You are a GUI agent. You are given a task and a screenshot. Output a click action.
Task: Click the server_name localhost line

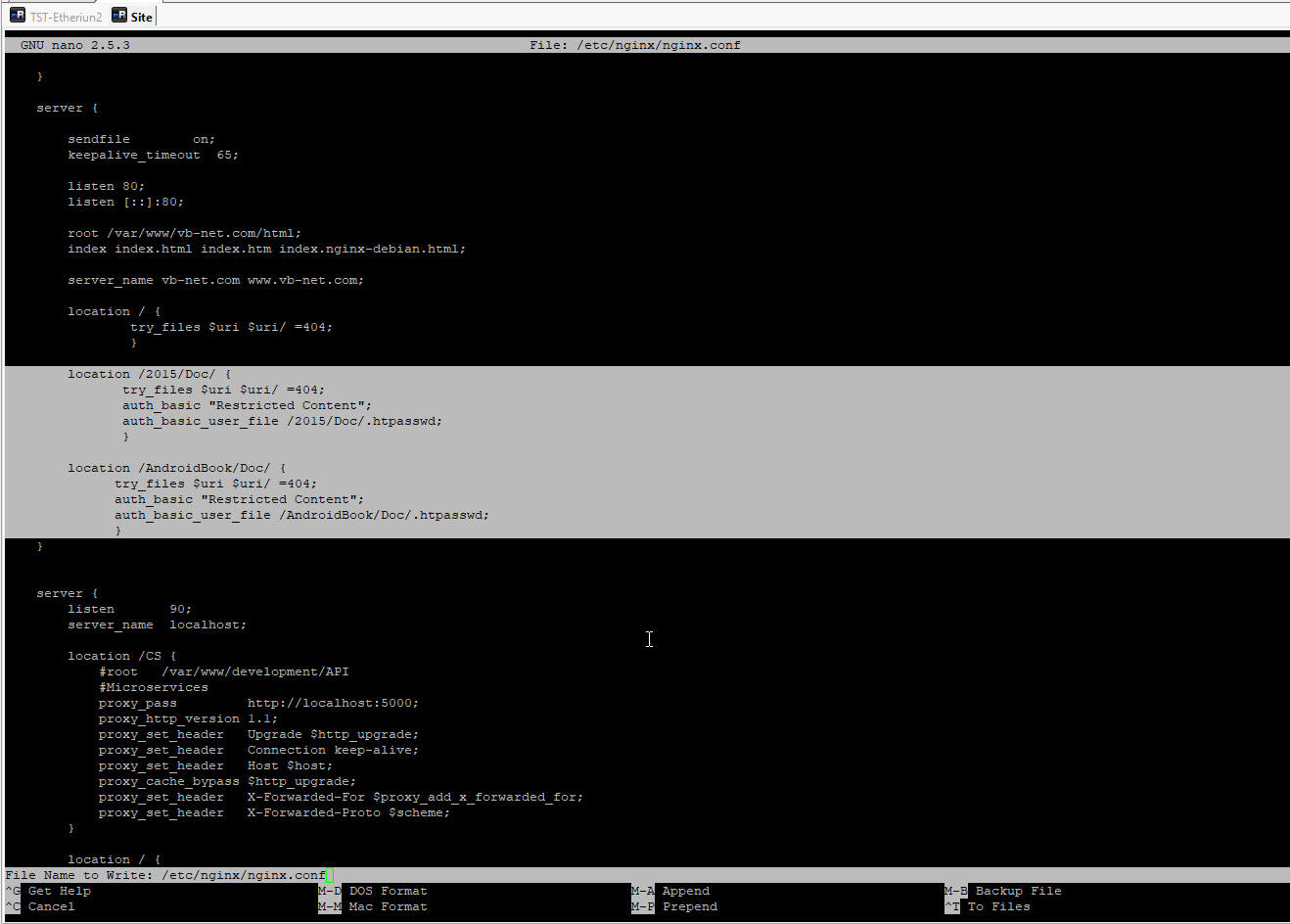(158, 624)
